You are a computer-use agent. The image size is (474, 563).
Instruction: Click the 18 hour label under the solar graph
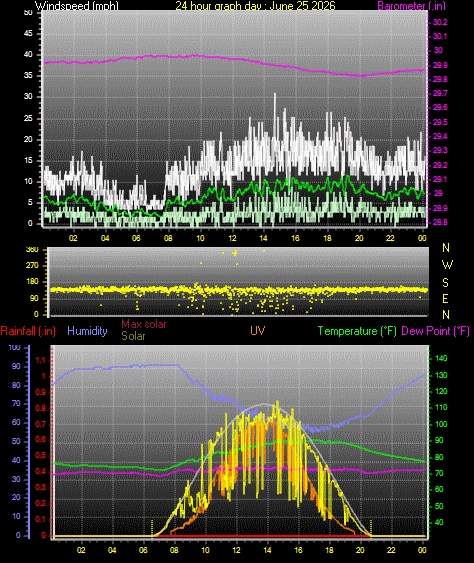(329, 550)
